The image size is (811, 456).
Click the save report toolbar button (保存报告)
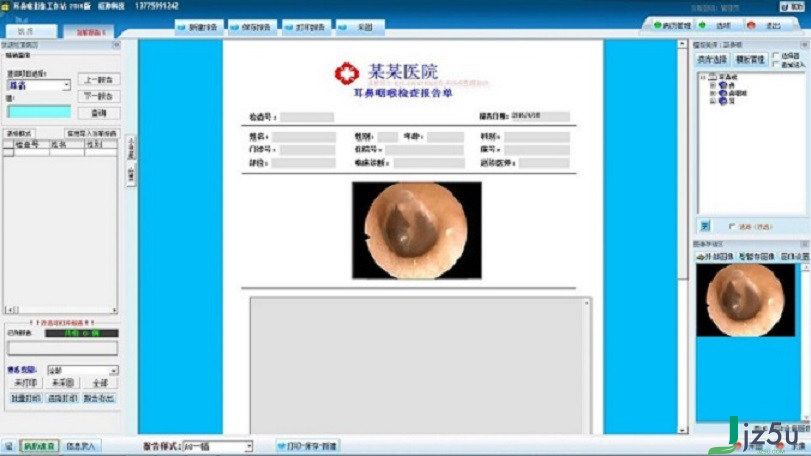click(x=252, y=27)
